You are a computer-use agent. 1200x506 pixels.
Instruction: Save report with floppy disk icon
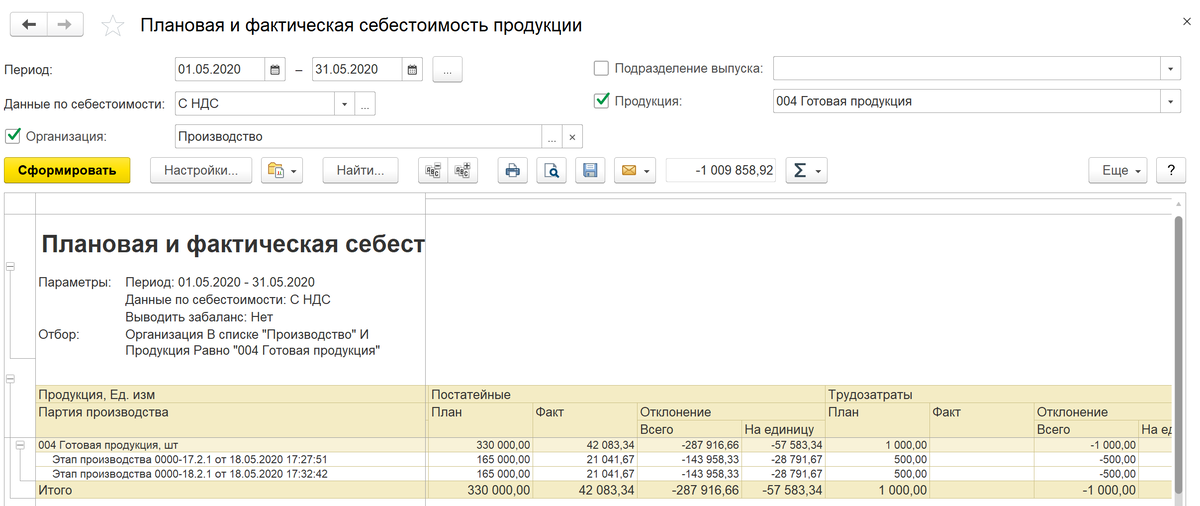coord(590,171)
